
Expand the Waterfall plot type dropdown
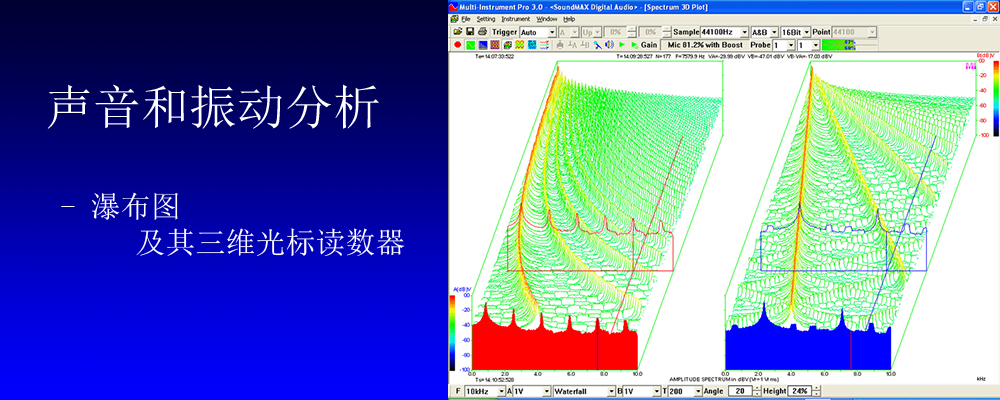tap(611, 391)
